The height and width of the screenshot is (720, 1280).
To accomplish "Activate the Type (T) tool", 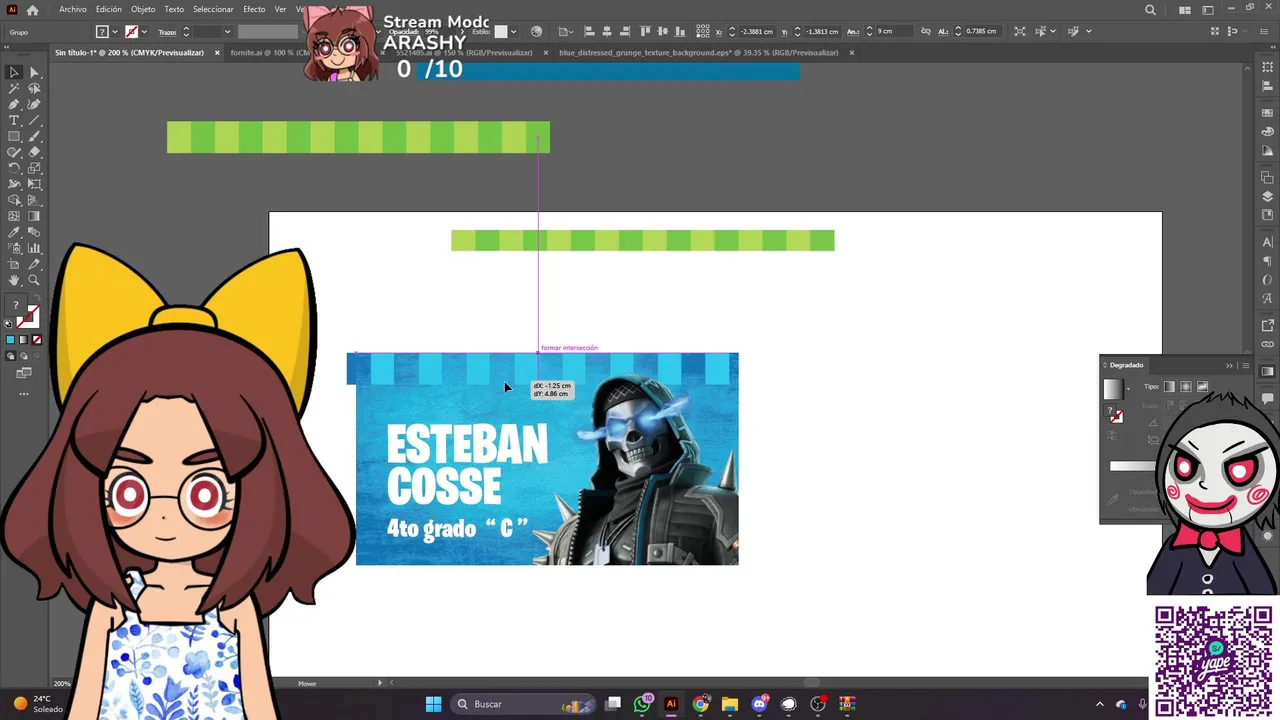I will point(14,120).
